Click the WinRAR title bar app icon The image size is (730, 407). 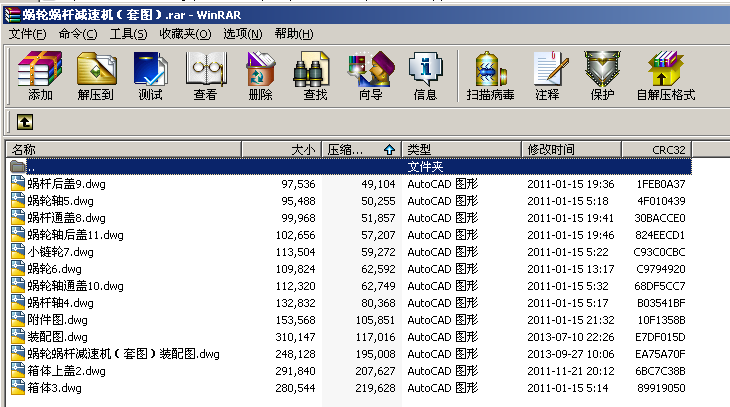coord(12,15)
